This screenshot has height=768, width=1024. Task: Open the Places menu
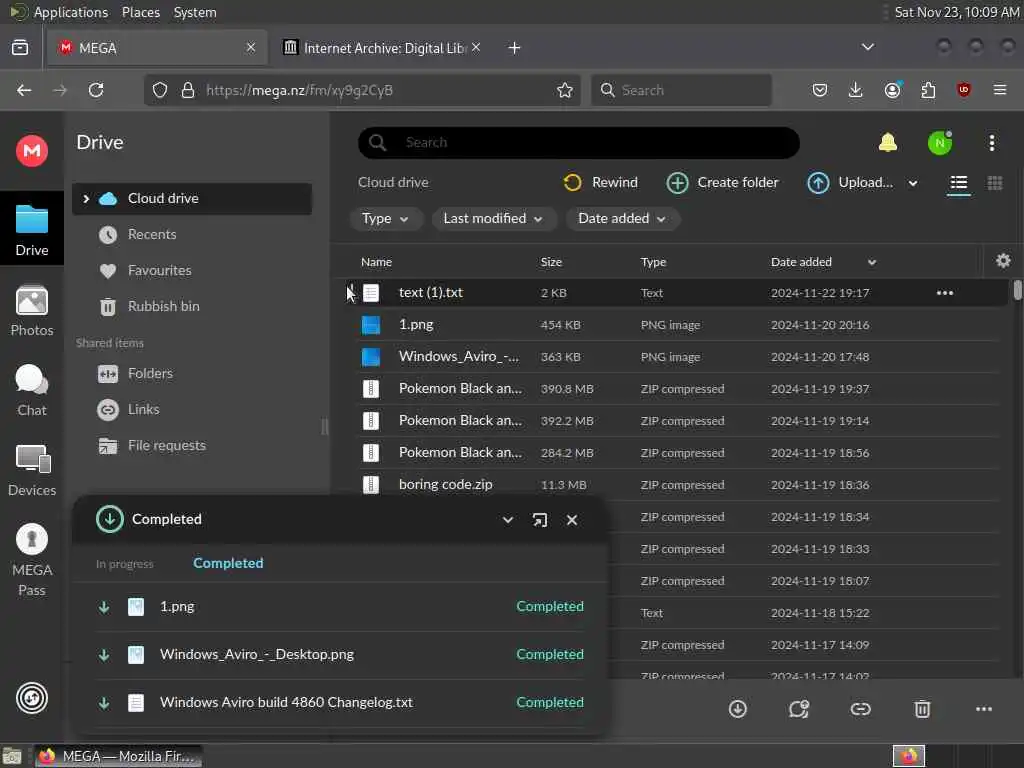pos(140,12)
